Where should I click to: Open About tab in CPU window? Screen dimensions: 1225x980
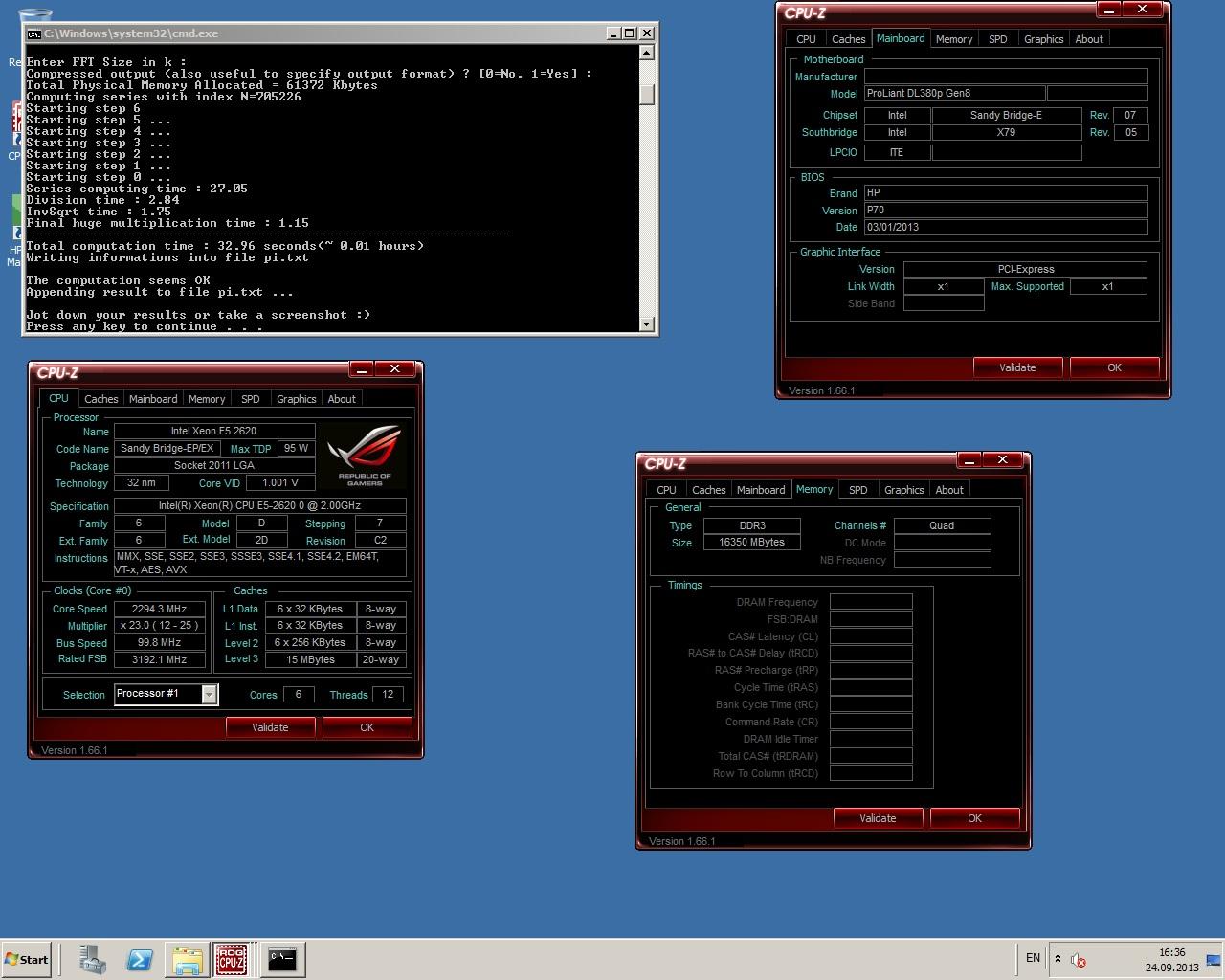(342, 399)
